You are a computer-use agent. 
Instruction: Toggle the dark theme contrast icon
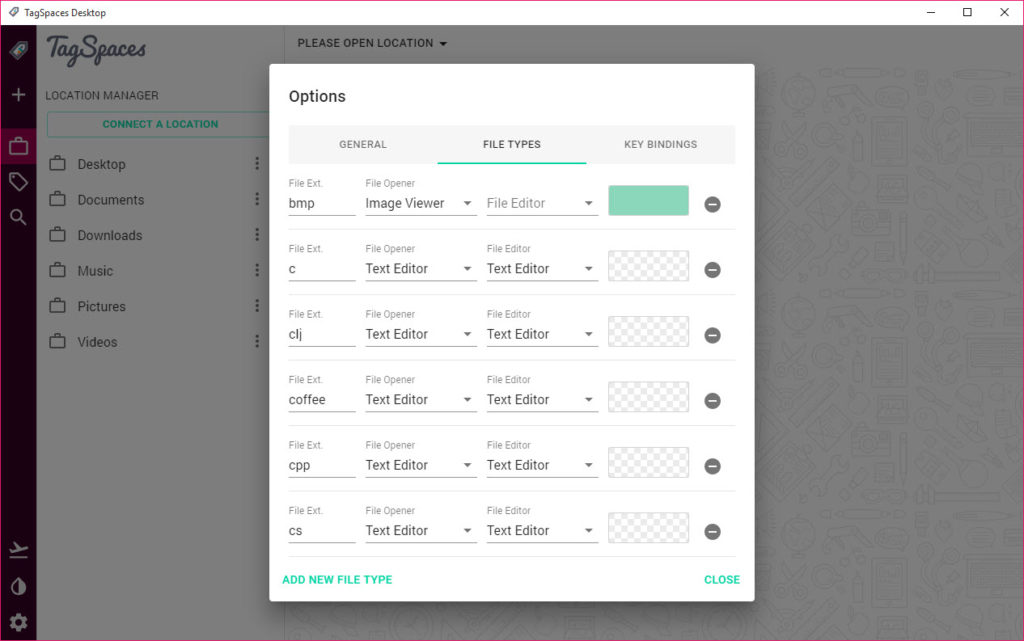click(x=18, y=586)
